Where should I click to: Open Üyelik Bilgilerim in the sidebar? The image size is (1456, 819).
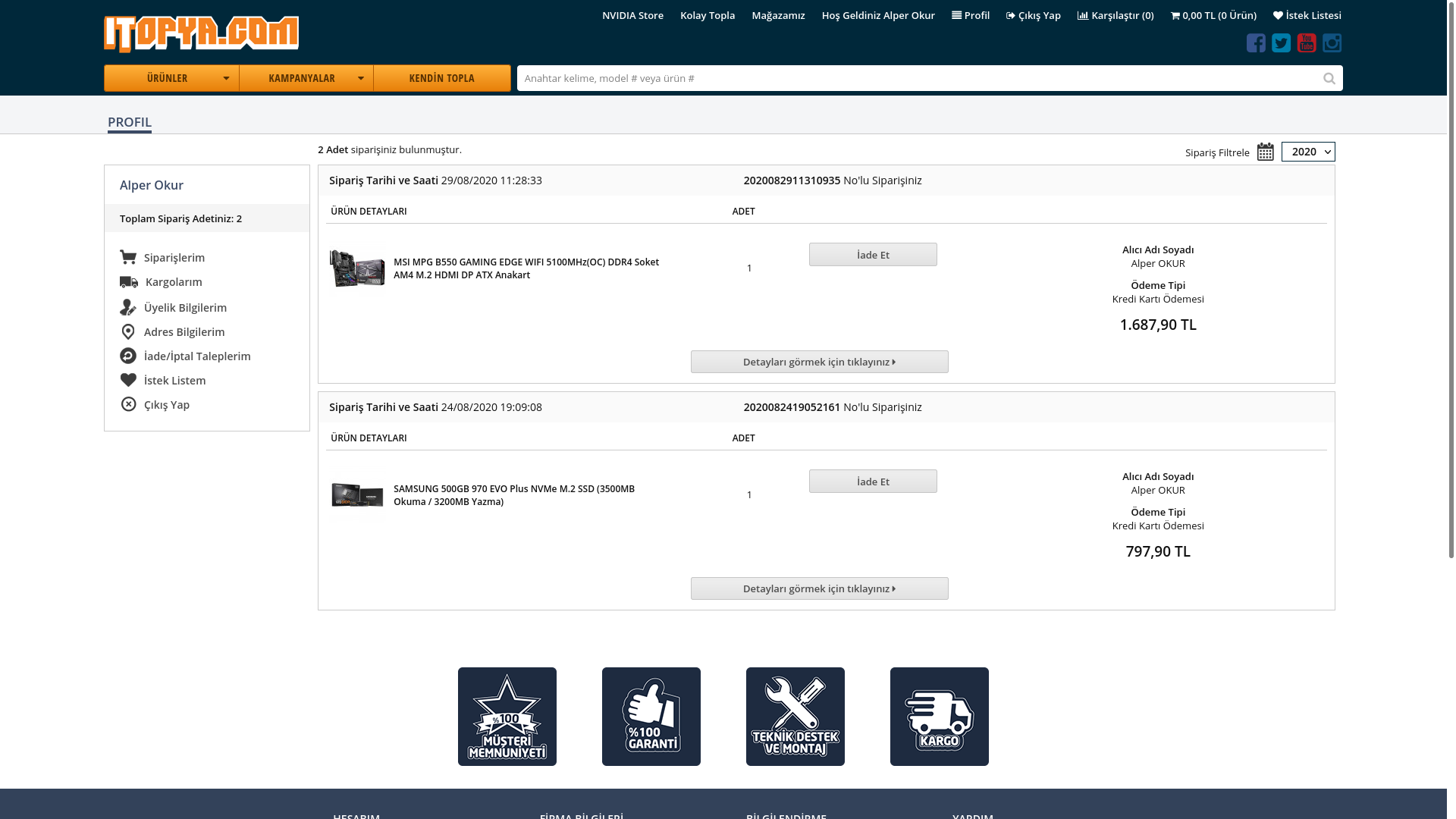185,308
